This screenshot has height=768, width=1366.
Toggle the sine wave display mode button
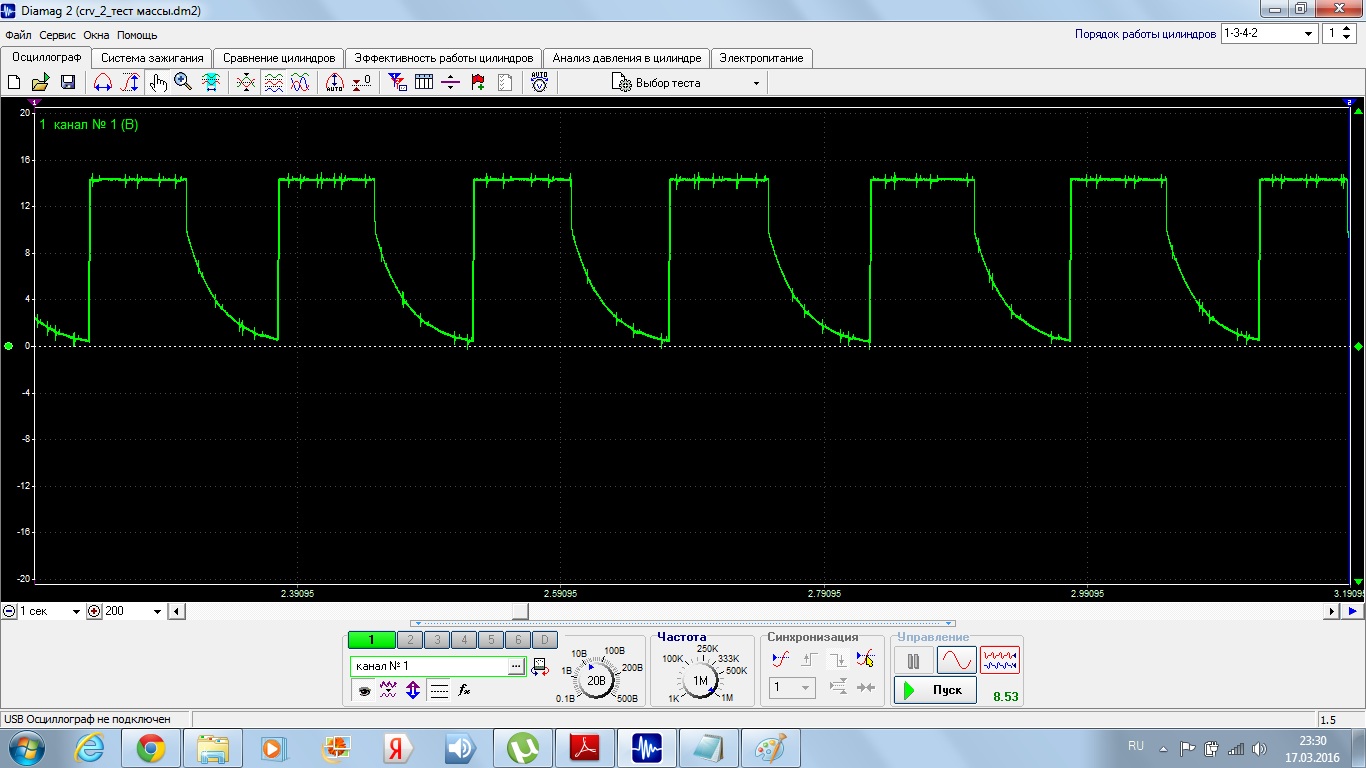click(x=956, y=660)
